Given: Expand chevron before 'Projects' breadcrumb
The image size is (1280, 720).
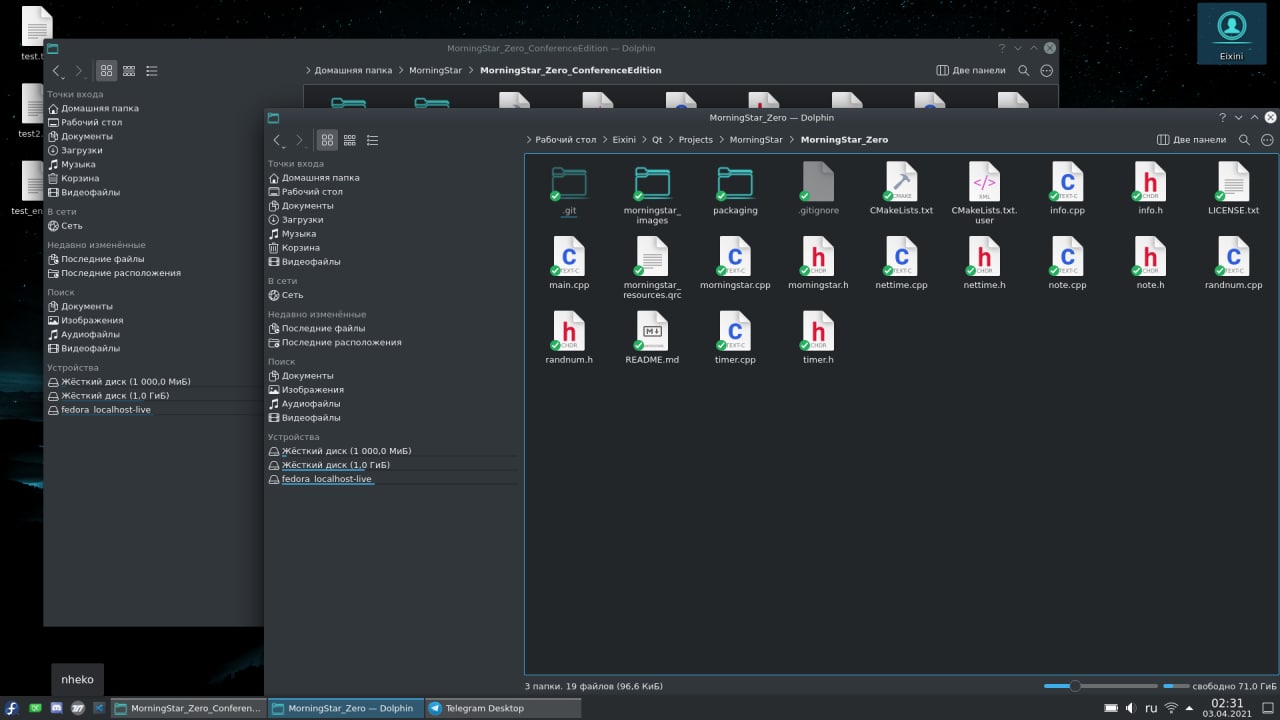Looking at the screenshot, I should pos(671,140).
